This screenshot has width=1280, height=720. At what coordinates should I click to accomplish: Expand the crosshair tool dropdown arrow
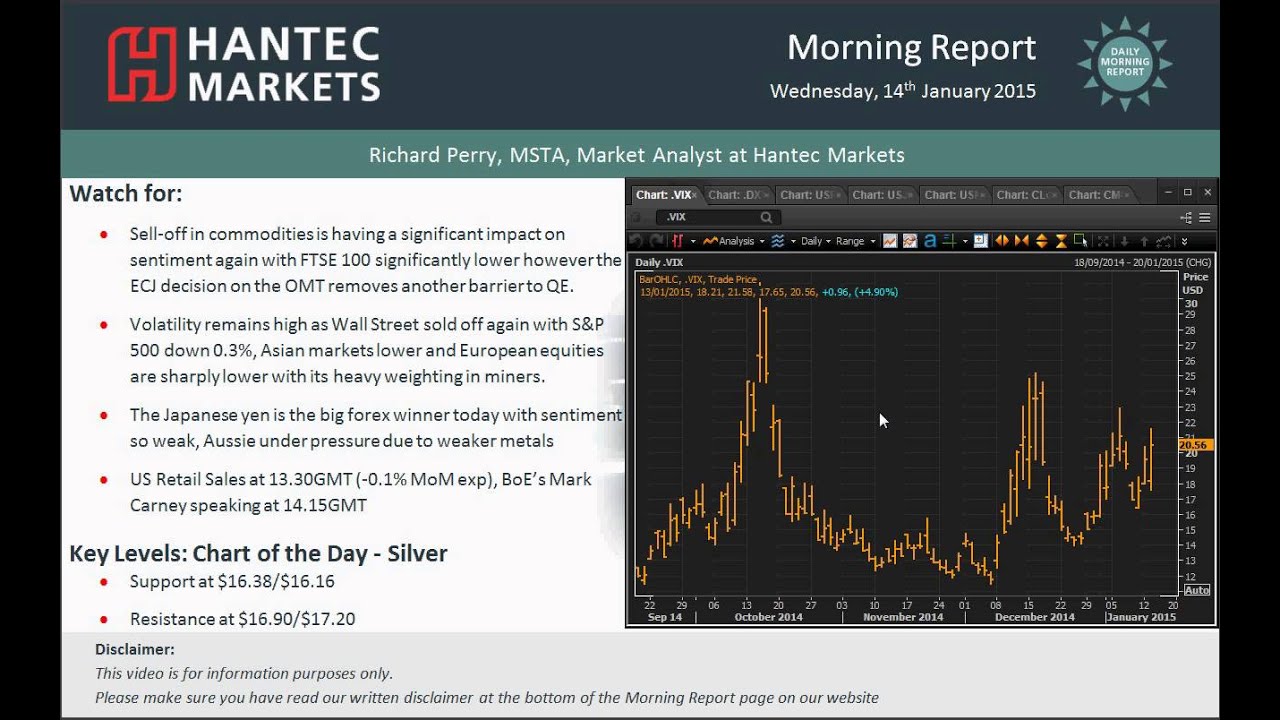pos(965,241)
